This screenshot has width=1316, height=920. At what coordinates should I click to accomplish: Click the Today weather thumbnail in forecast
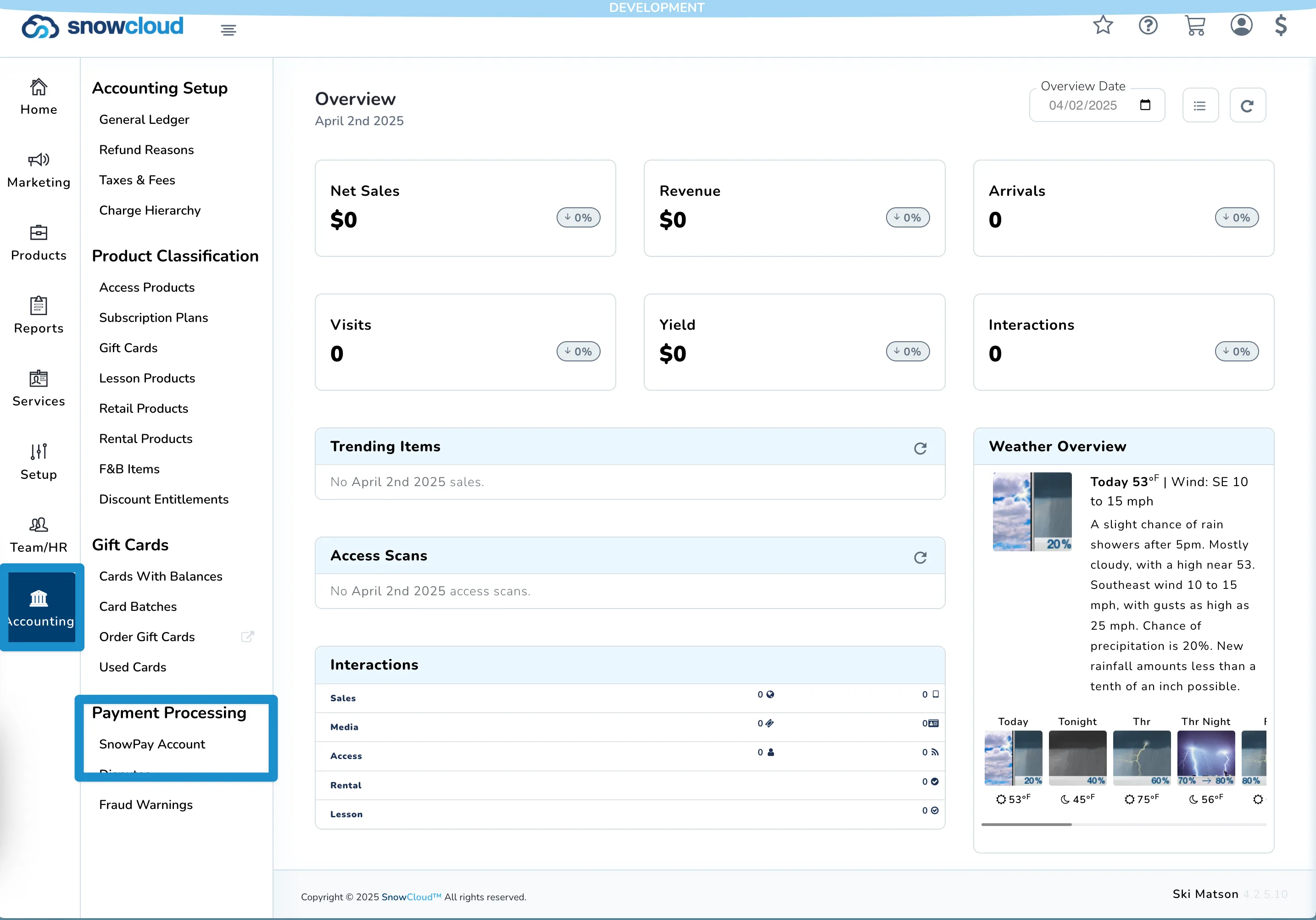point(1013,757)
